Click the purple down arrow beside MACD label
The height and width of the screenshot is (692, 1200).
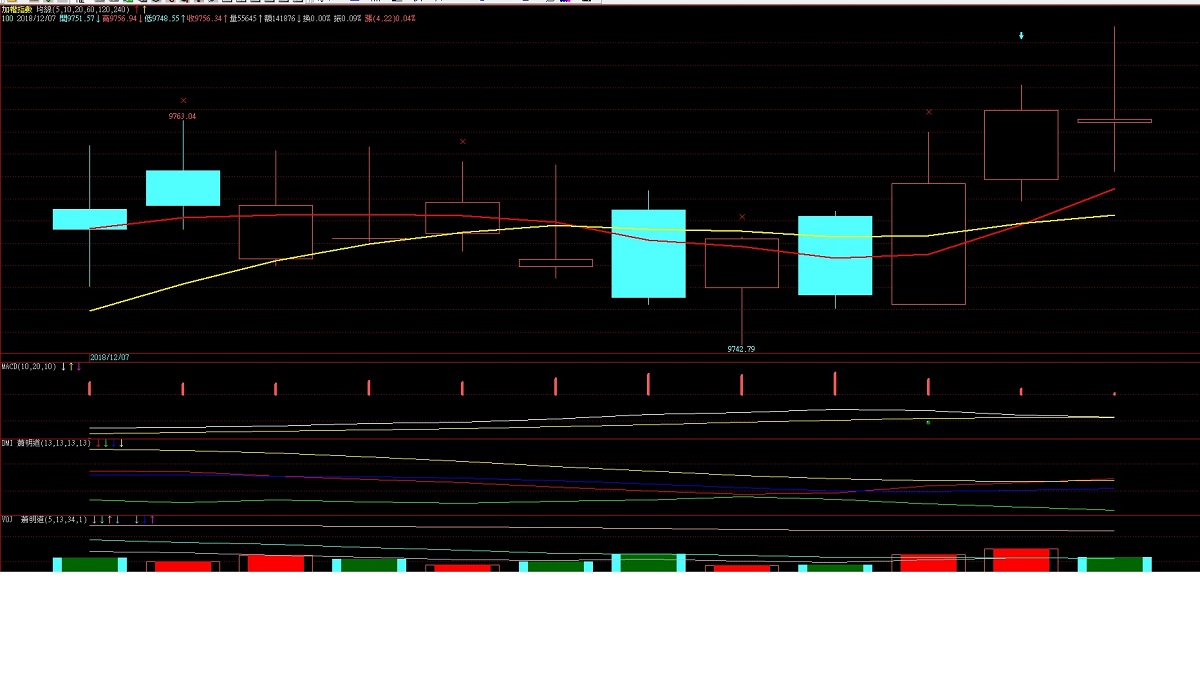pyautogui.click(x=79, y=367)
